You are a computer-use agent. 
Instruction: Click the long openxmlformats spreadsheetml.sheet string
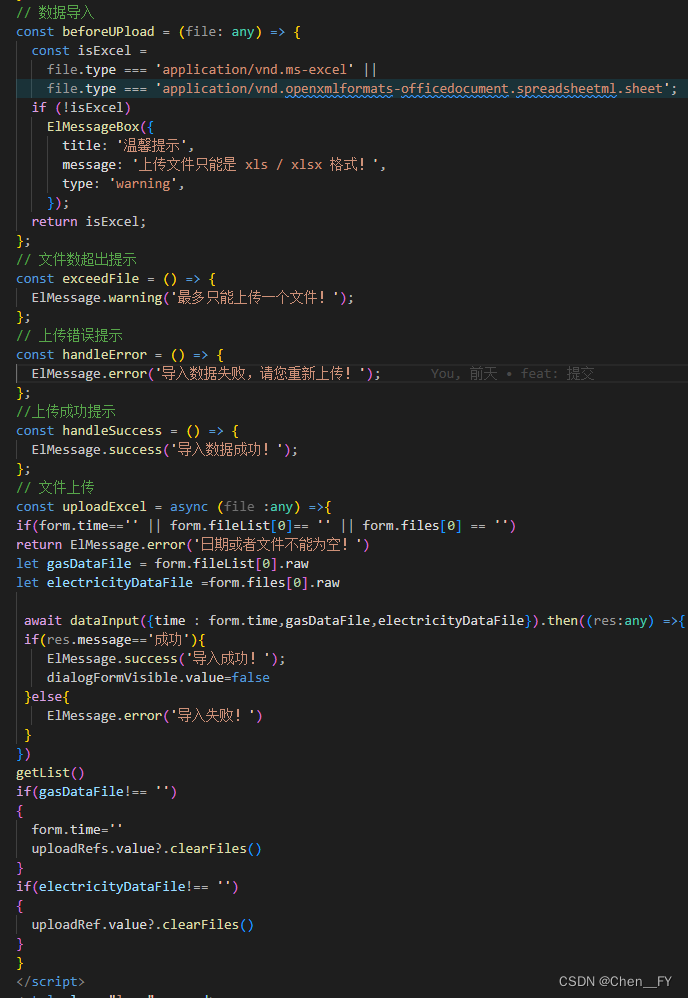(x=412, y=88)
